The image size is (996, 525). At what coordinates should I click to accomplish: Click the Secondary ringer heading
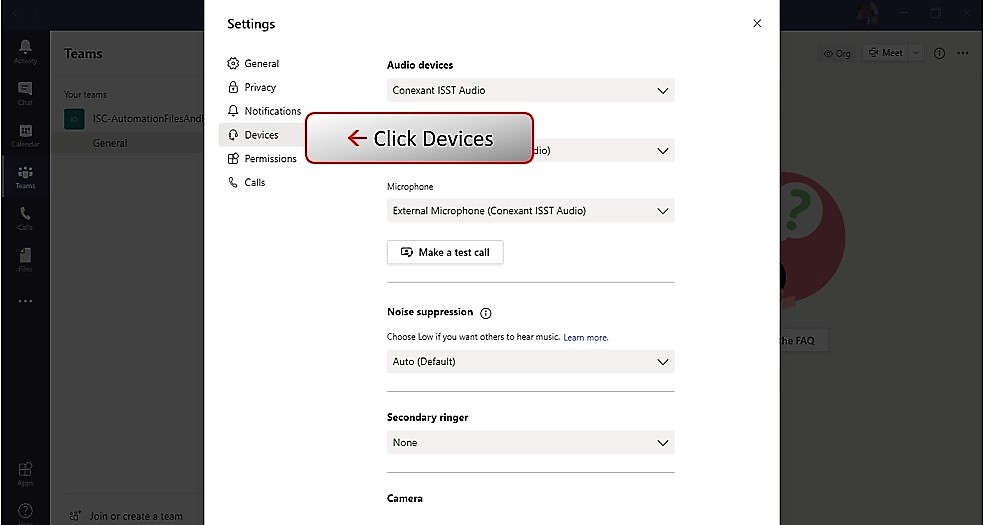click(x=427, y=418)
